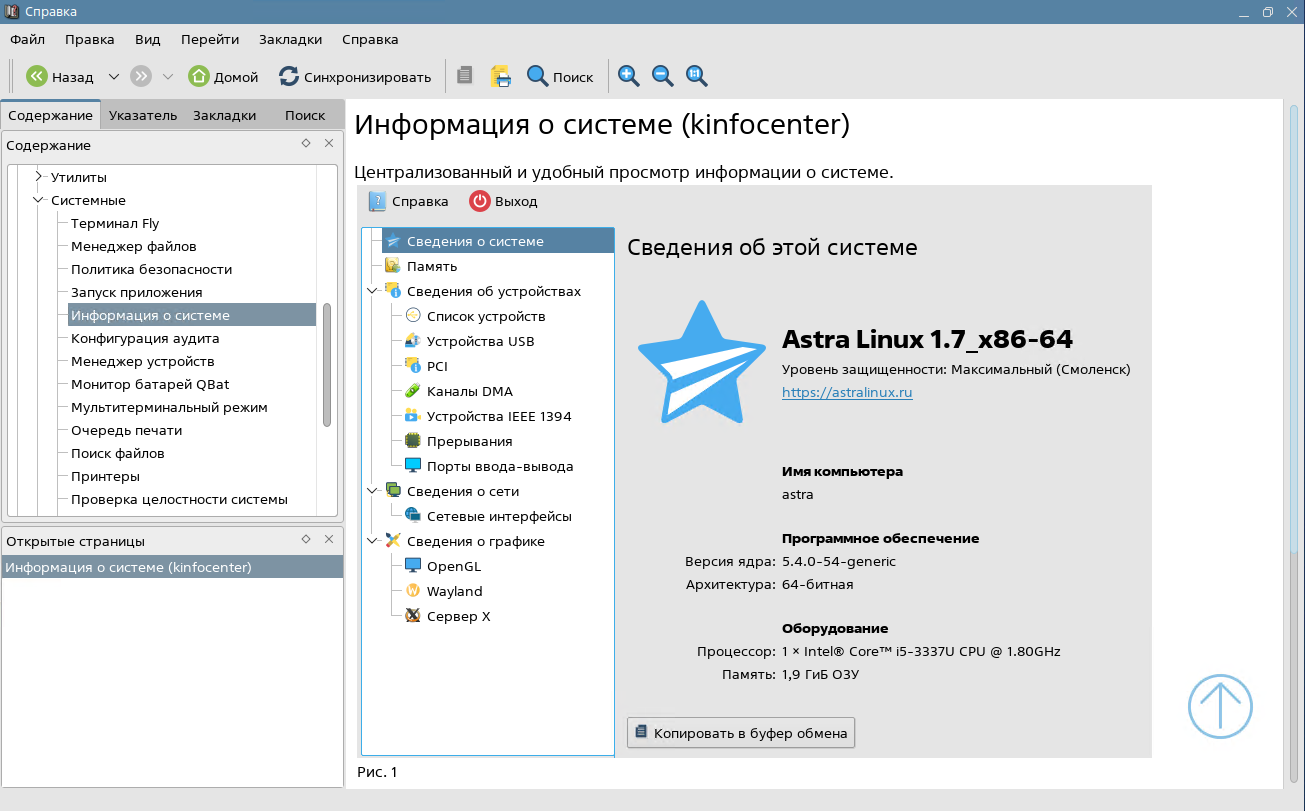Click the scroll-to-top arrow circle
The height and width of the screenshot is (811, 1305).
click(x=1220, y=706)
